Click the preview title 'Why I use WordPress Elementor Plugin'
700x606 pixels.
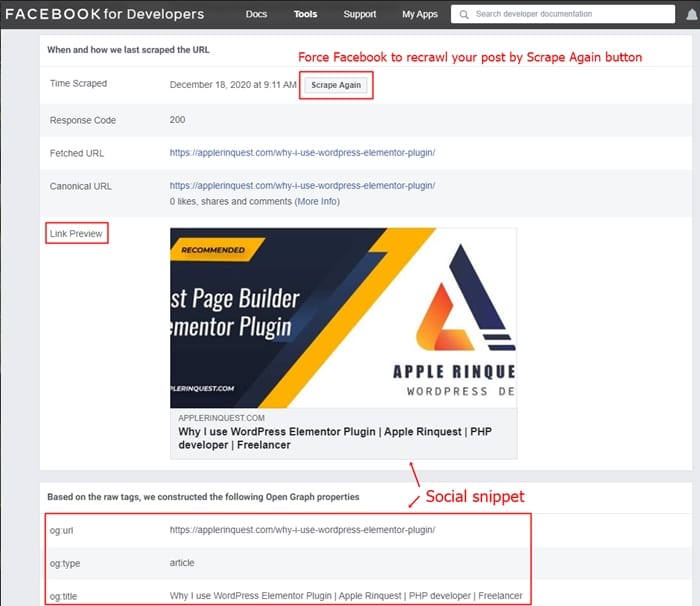coord(335,438)
